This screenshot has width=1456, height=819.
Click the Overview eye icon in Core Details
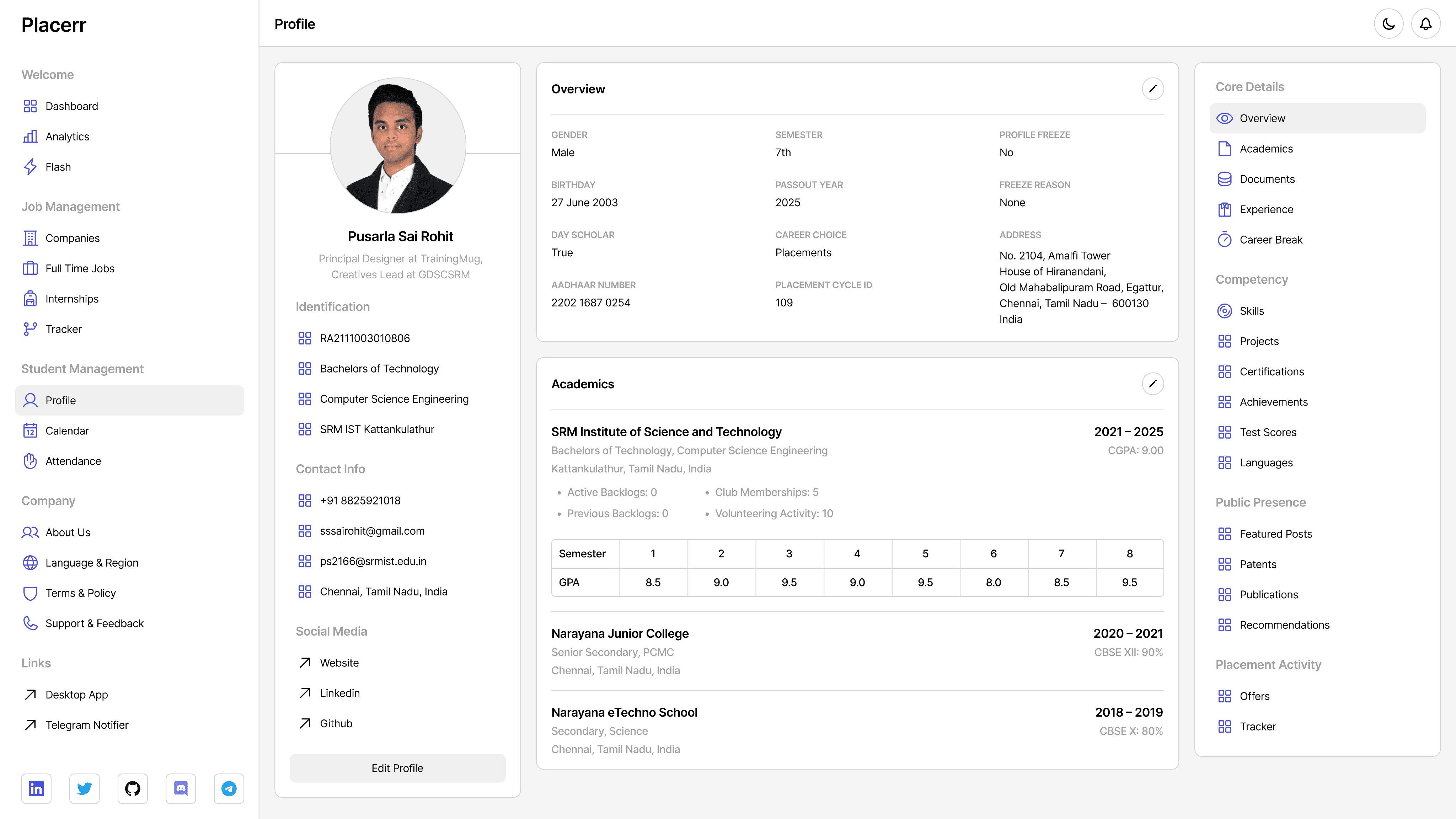(1224, 118)
